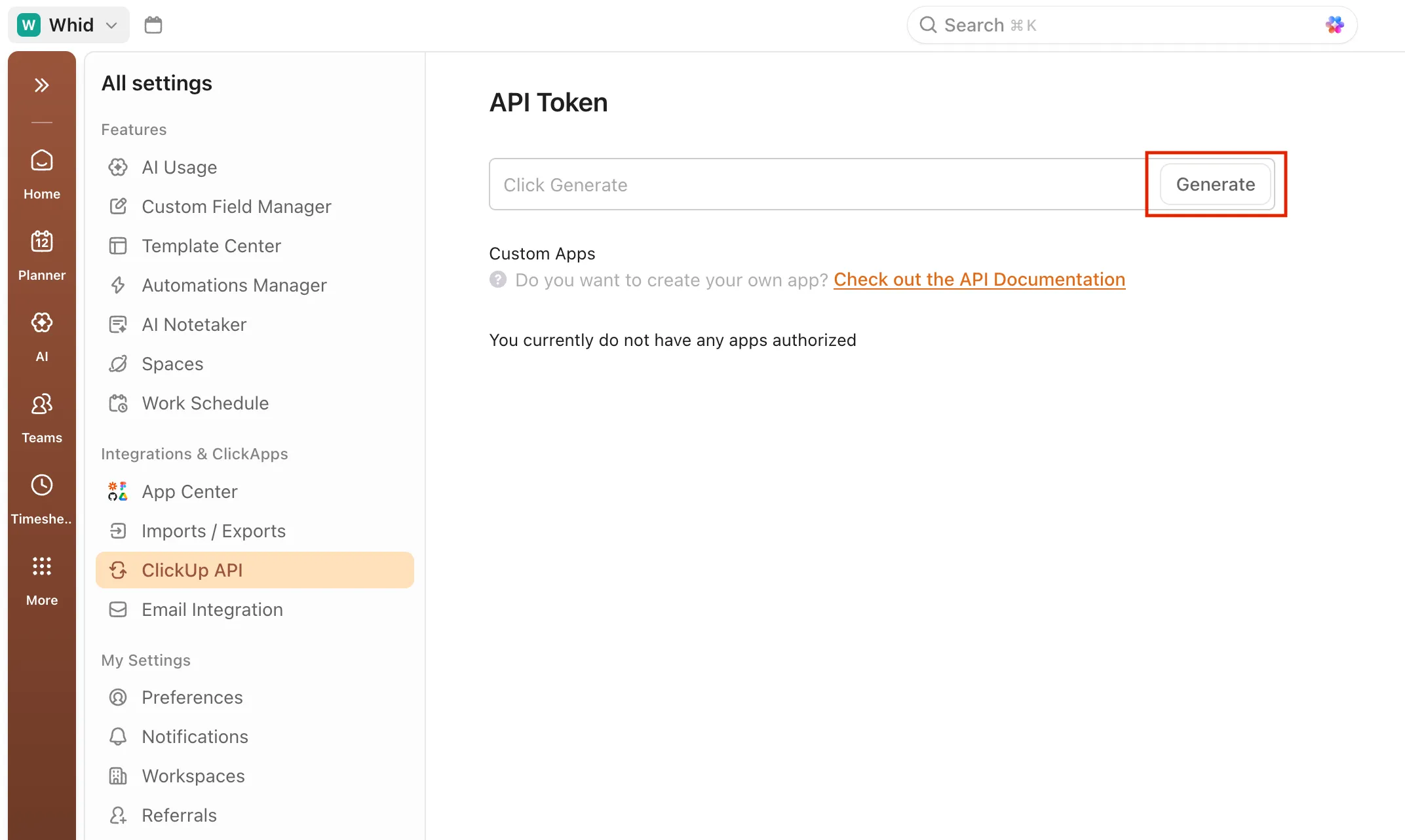The image size is (1405, 840).
Task: Click the 'API Token' heading
Action: [549, 103]
